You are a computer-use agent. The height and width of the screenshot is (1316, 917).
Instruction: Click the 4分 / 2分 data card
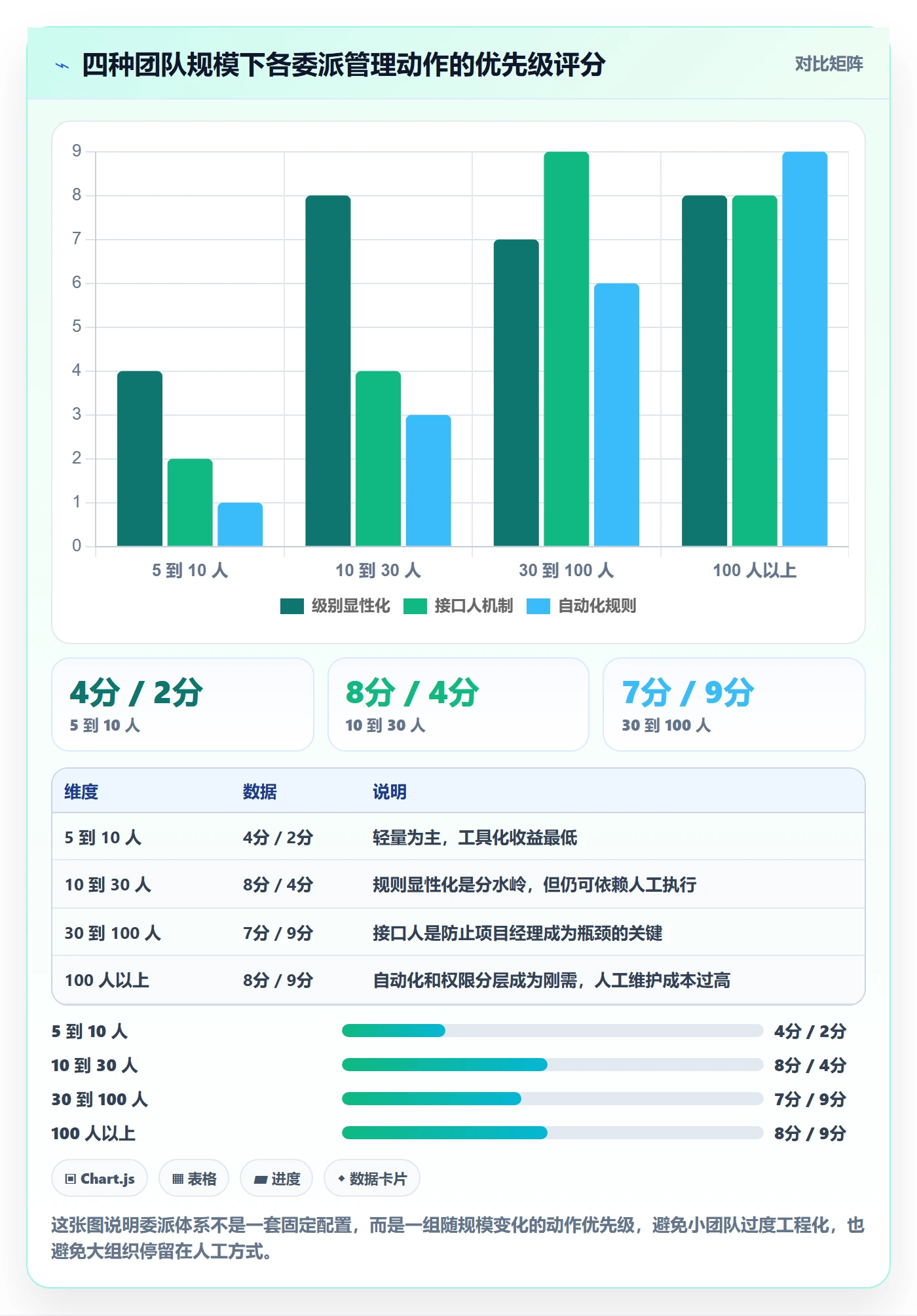183,704
